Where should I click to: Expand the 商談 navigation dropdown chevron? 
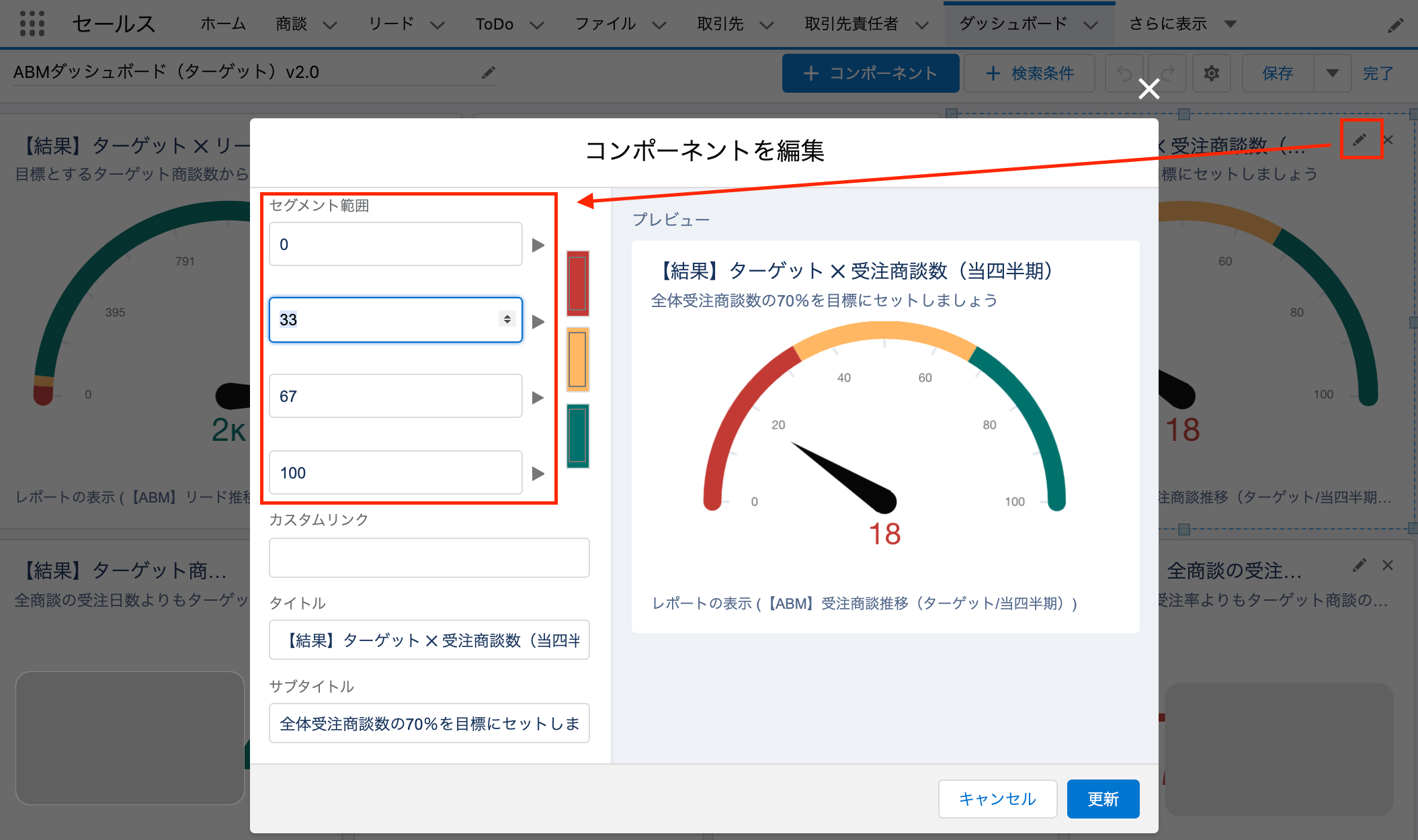(x=329, y=26)
